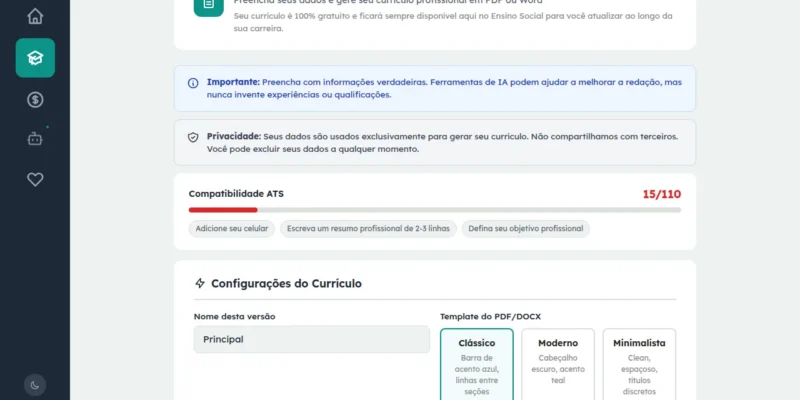The width and height of the screenshot is (800, 400).
Task: Click the Compatibilidade ATS progress bar
Action: point(435,210)
